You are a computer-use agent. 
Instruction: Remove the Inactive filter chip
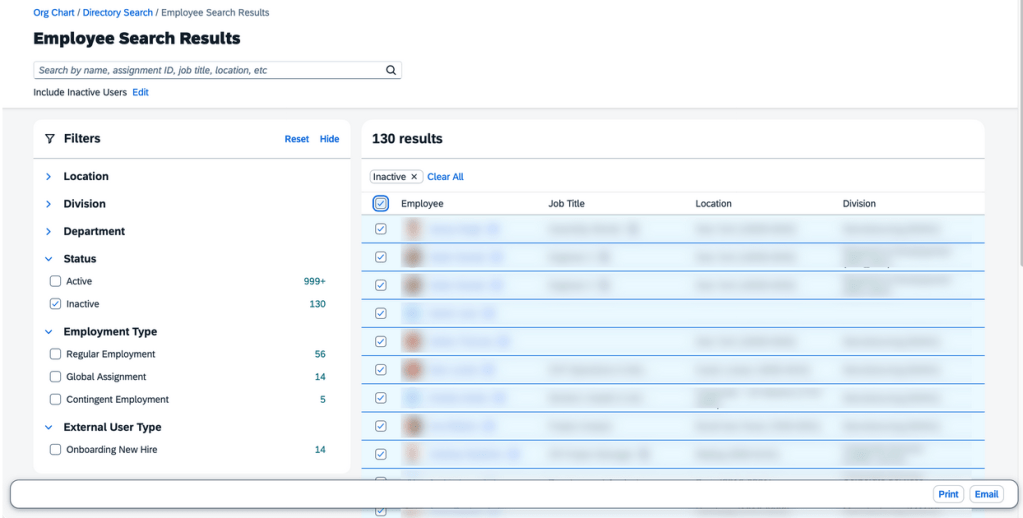tap(414, 177)
